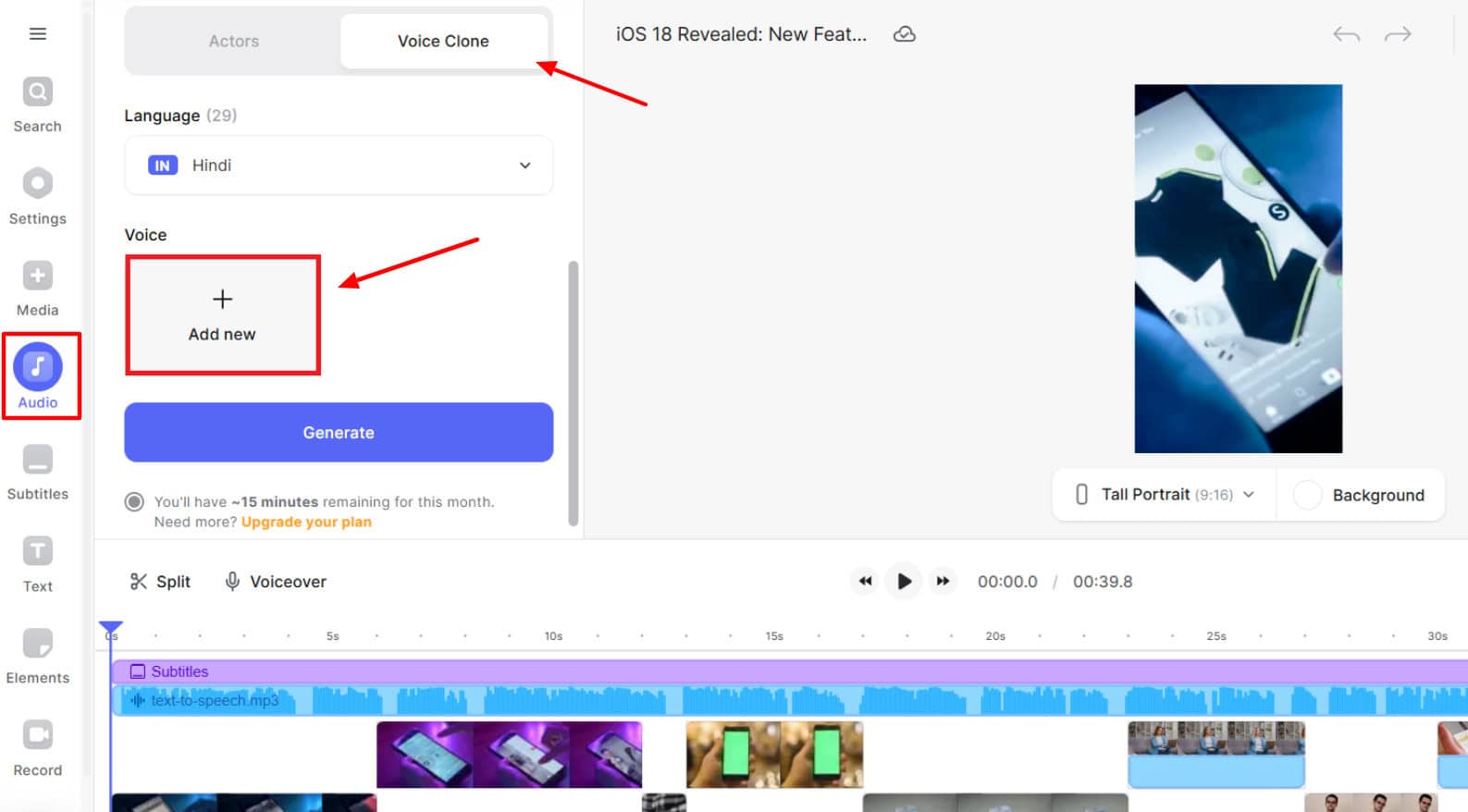Click the project title iOS 18 Revealed

click(x=741, y=34)
